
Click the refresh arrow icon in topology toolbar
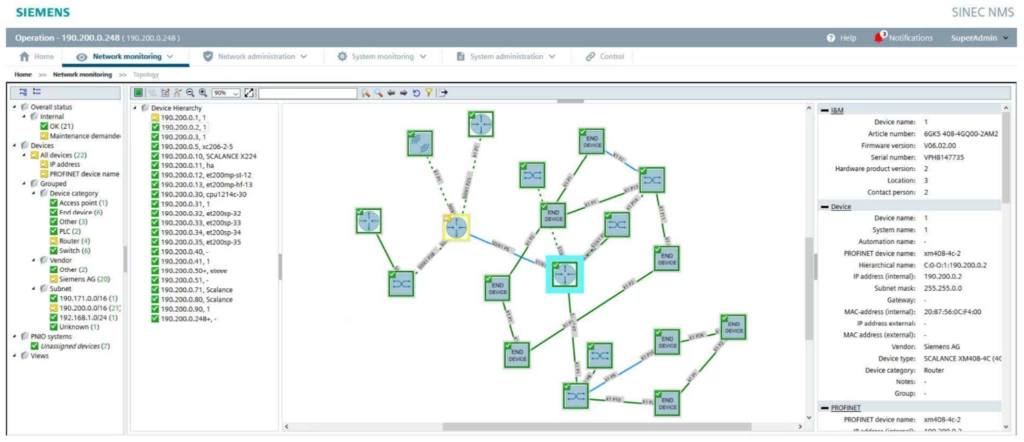[415, 93]
